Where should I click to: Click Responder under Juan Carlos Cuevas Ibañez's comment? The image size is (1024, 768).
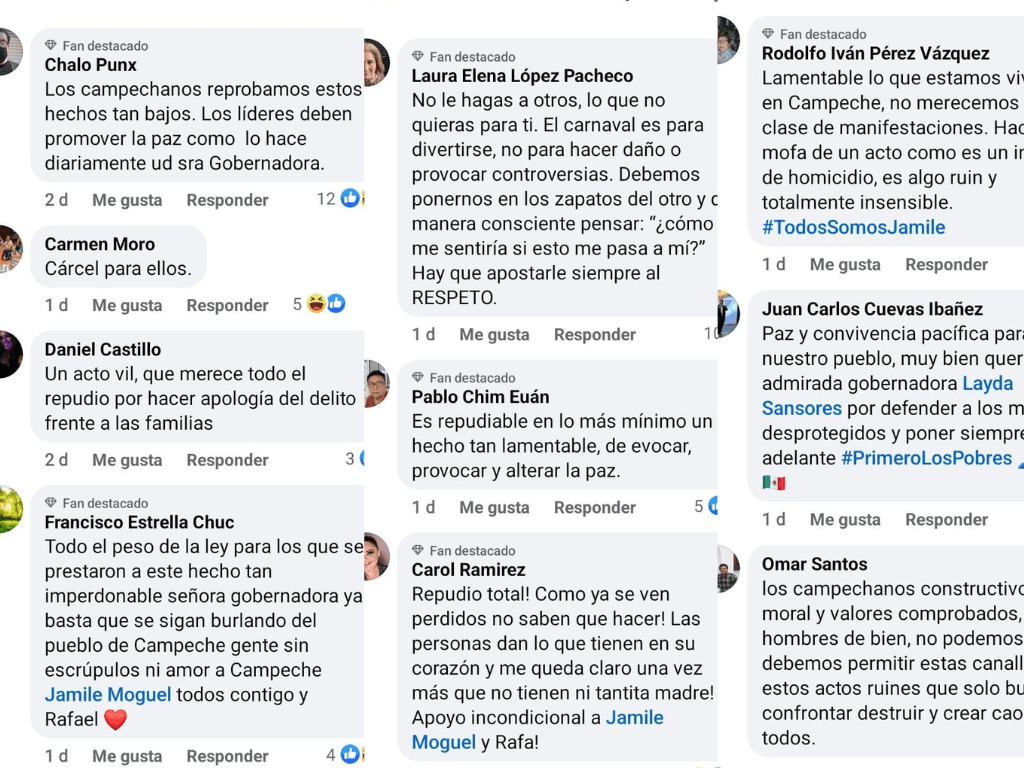click(946, 519)
